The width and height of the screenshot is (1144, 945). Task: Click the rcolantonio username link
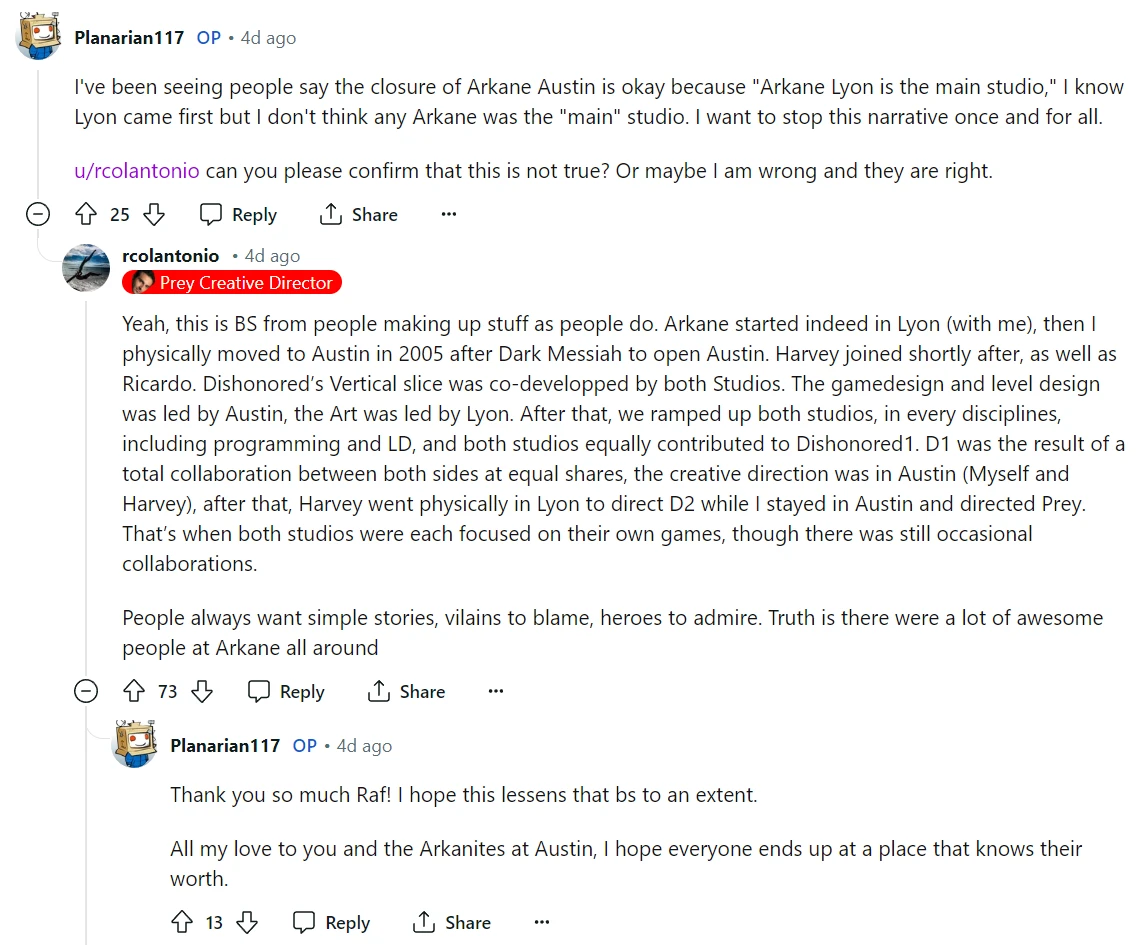(170, 256)
